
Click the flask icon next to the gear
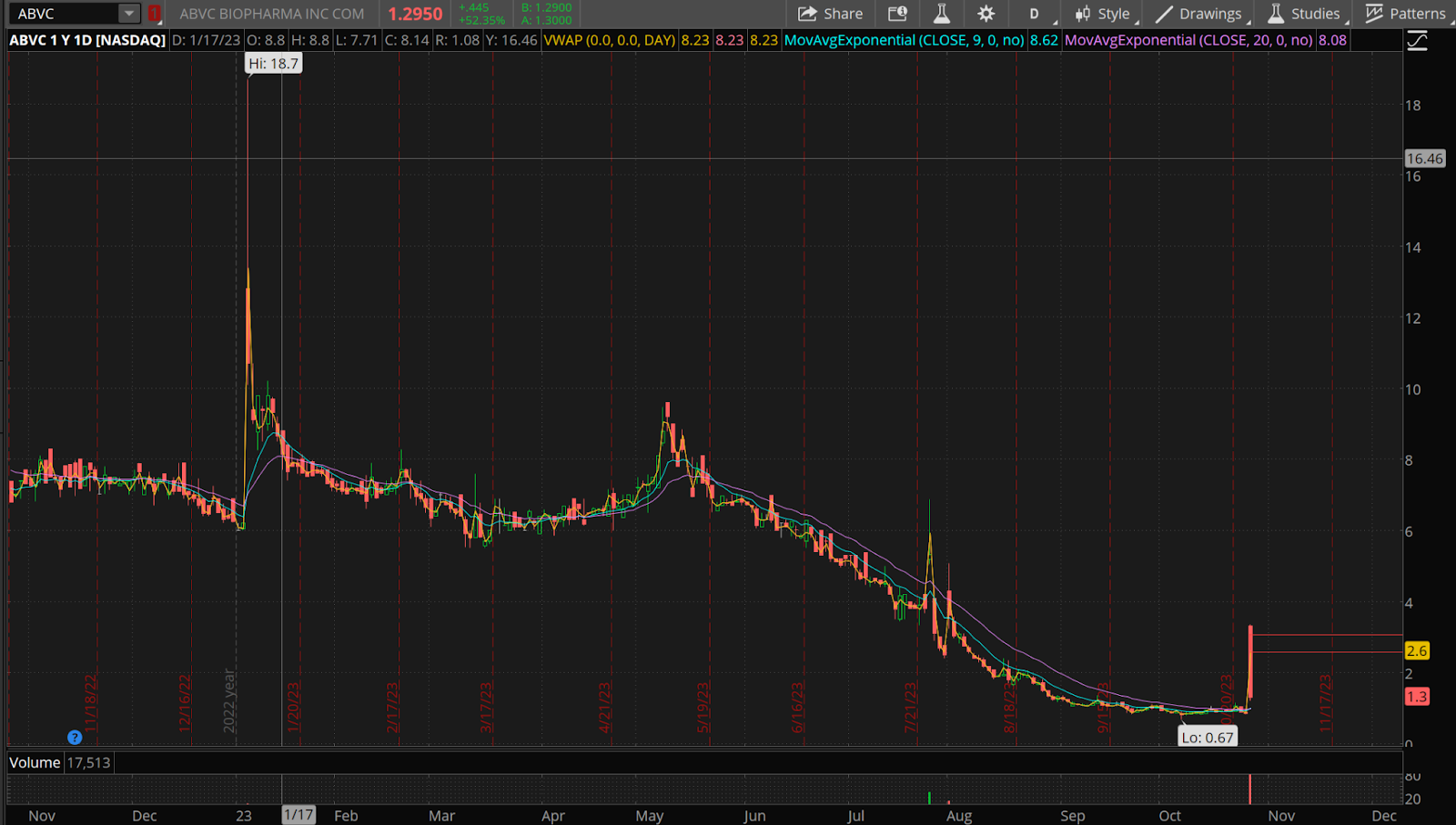click(941, 14)
